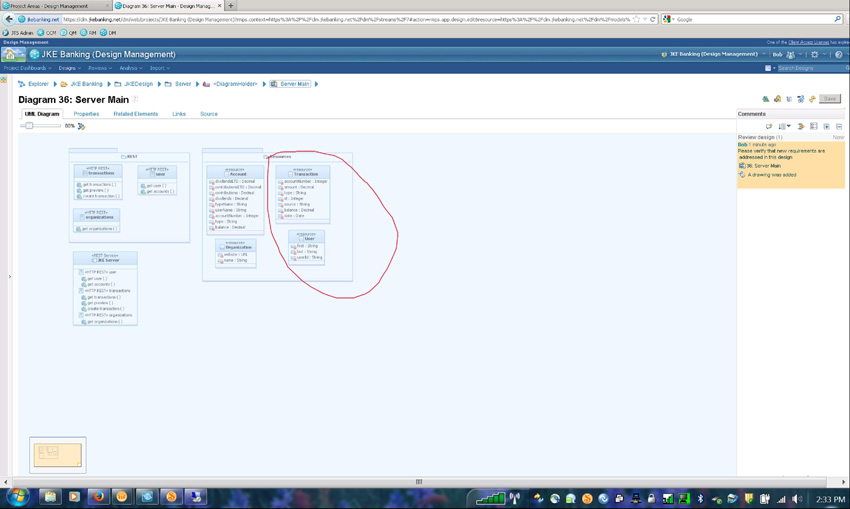Click the lock toolbar icon near Save

click(777, 99)
